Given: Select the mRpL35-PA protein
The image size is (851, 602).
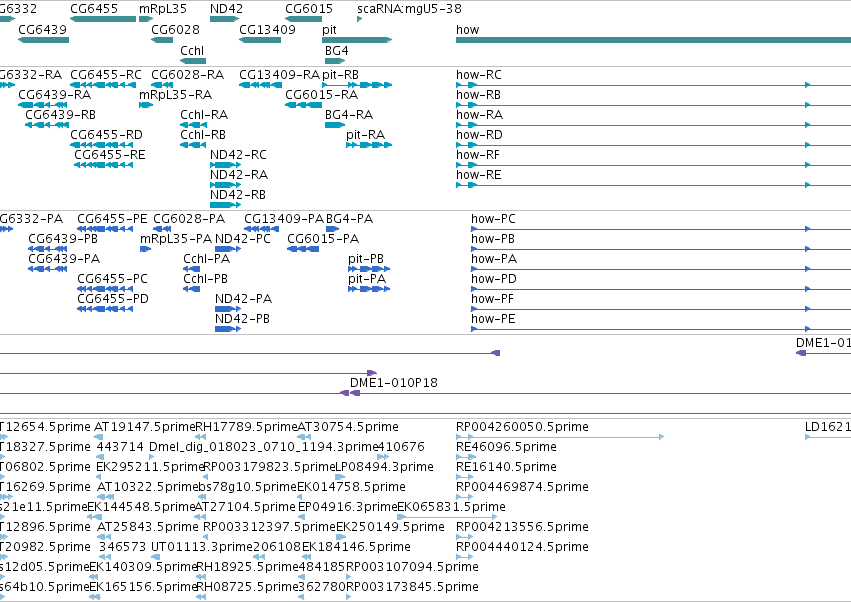Looking at the screenshot, I should [145, 249].
